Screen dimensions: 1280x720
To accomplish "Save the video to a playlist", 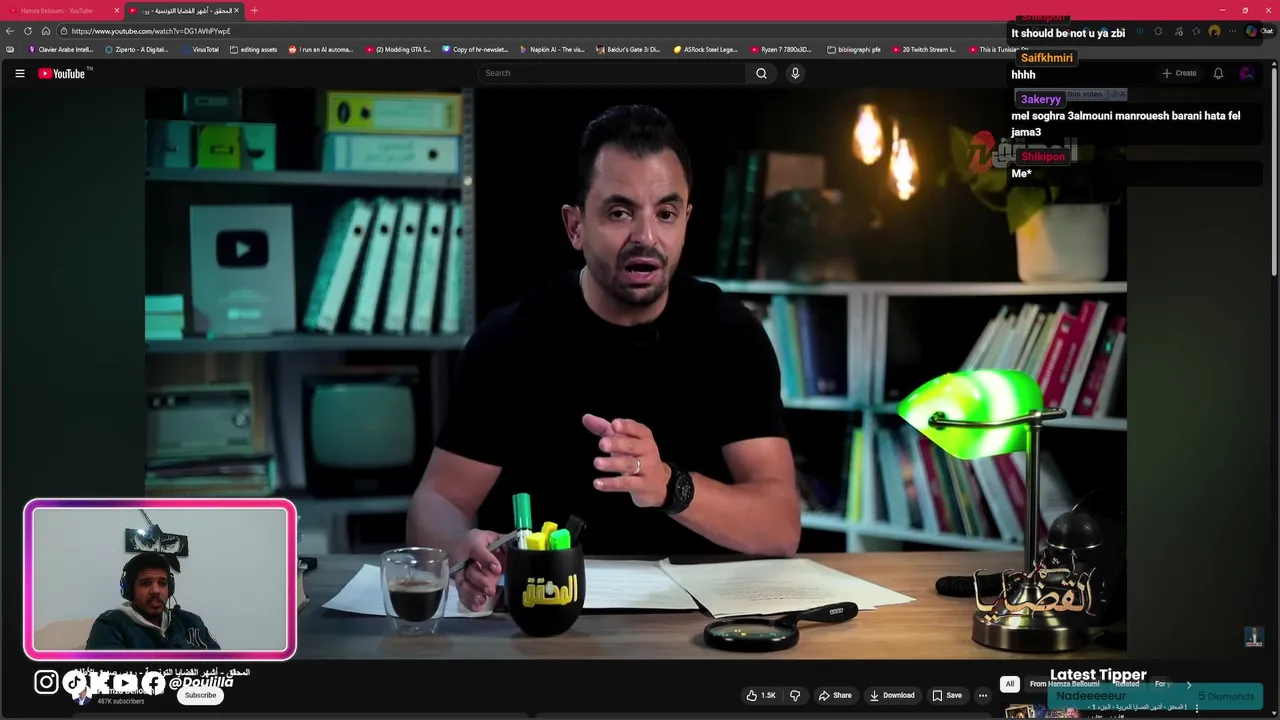I will [x=947, y=695].
